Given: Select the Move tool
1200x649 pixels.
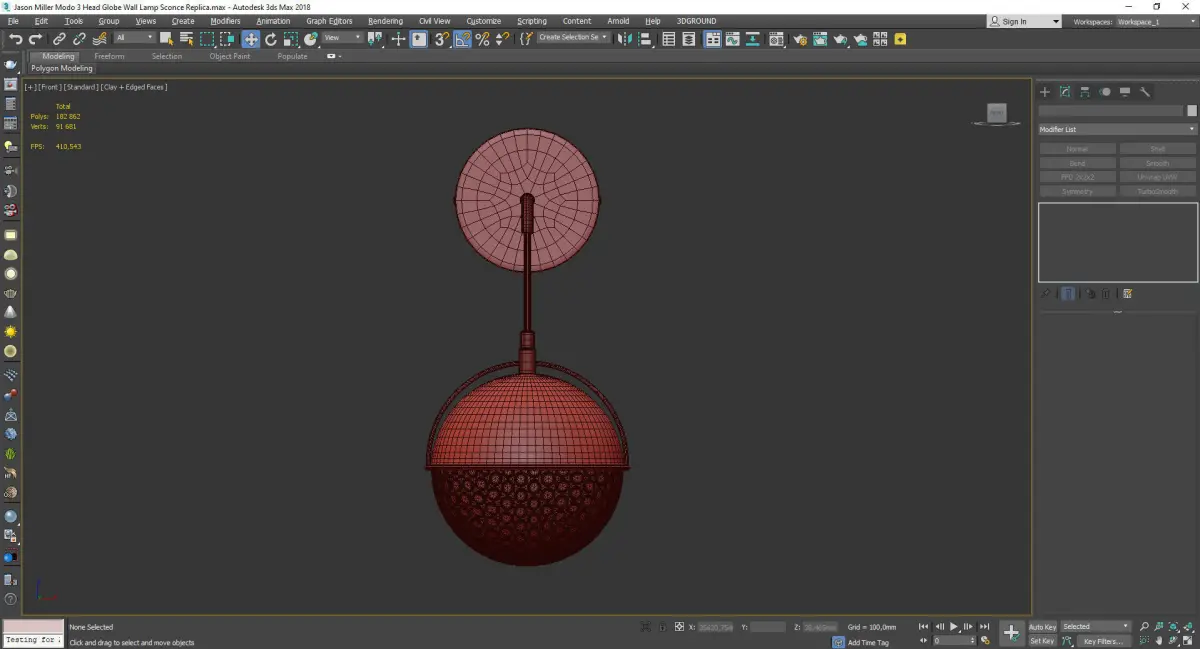Looking at the screenshot, I should click(x=250, y=39).
